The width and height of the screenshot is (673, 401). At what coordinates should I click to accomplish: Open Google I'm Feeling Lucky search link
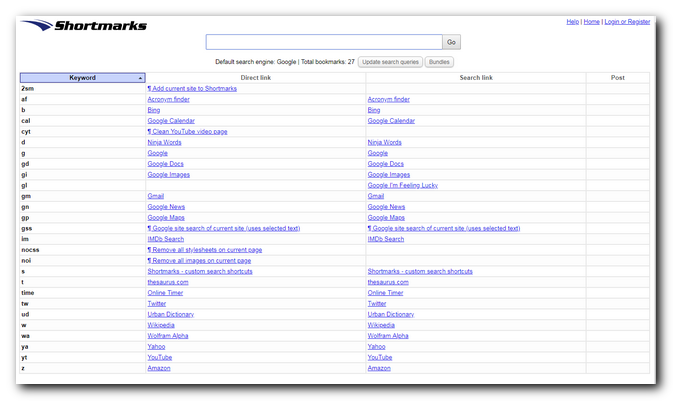pos(403,185)
